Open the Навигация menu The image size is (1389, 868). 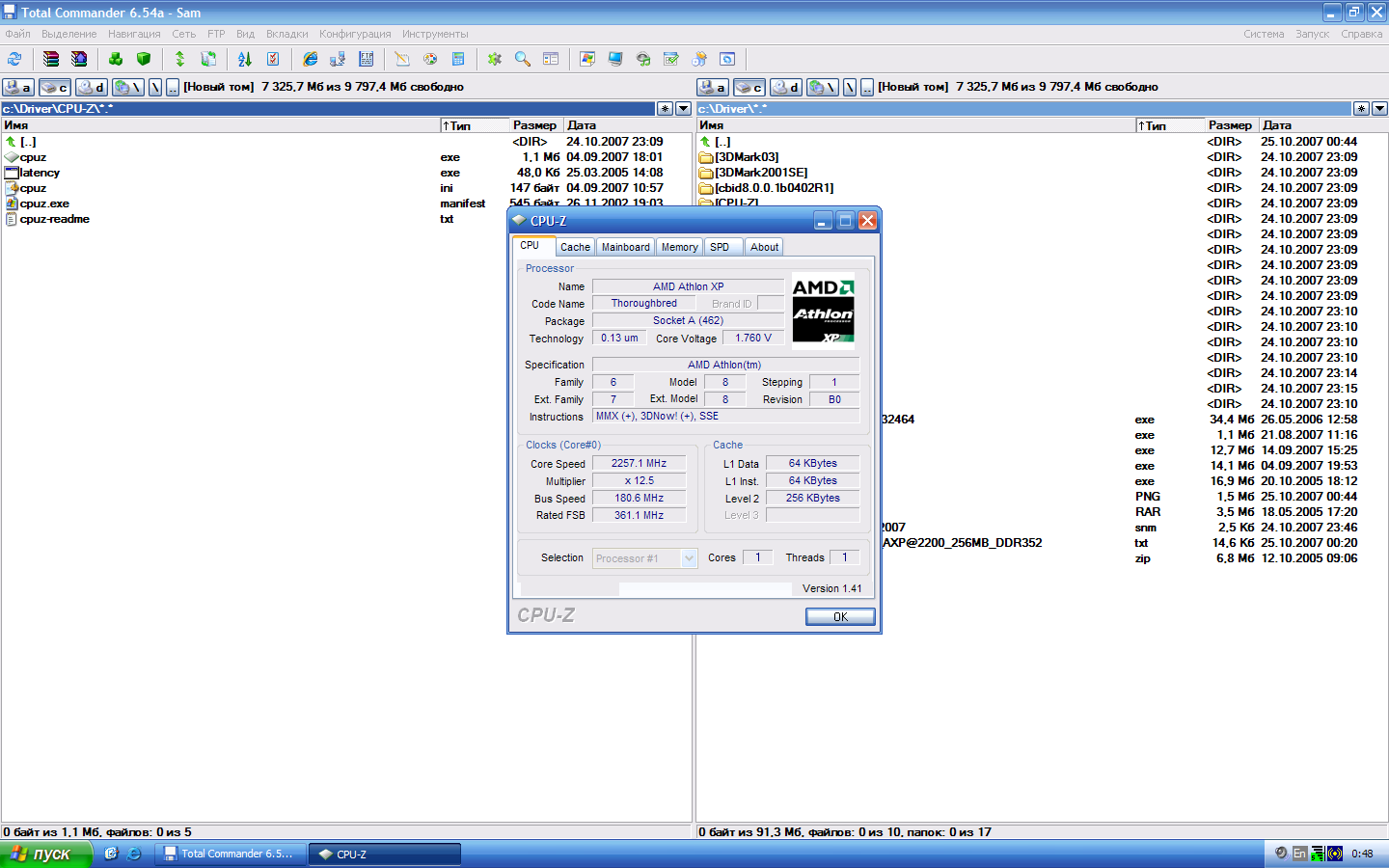coord(135,34)
